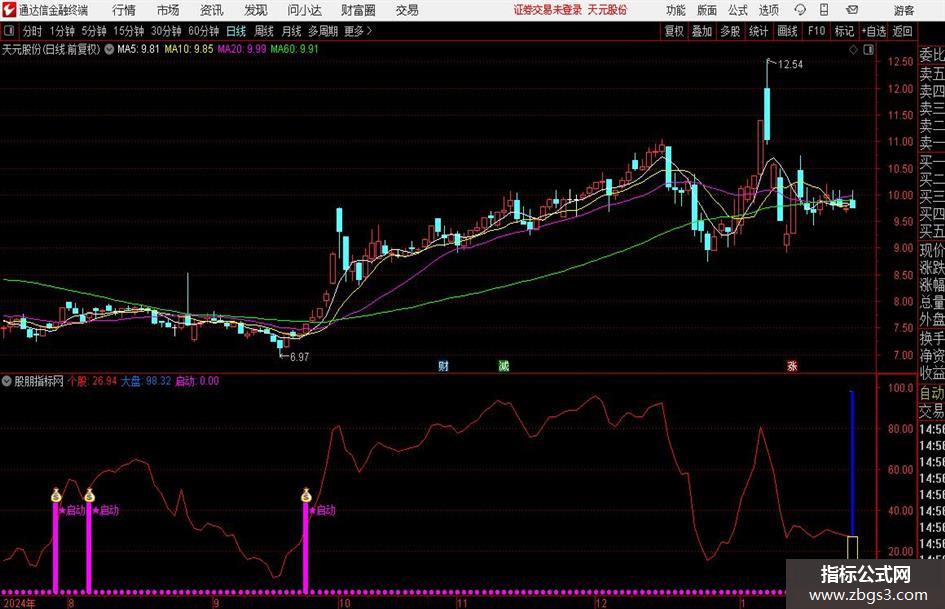Open the mail envelope icon

pyautogui.click(x=852, y=10)
